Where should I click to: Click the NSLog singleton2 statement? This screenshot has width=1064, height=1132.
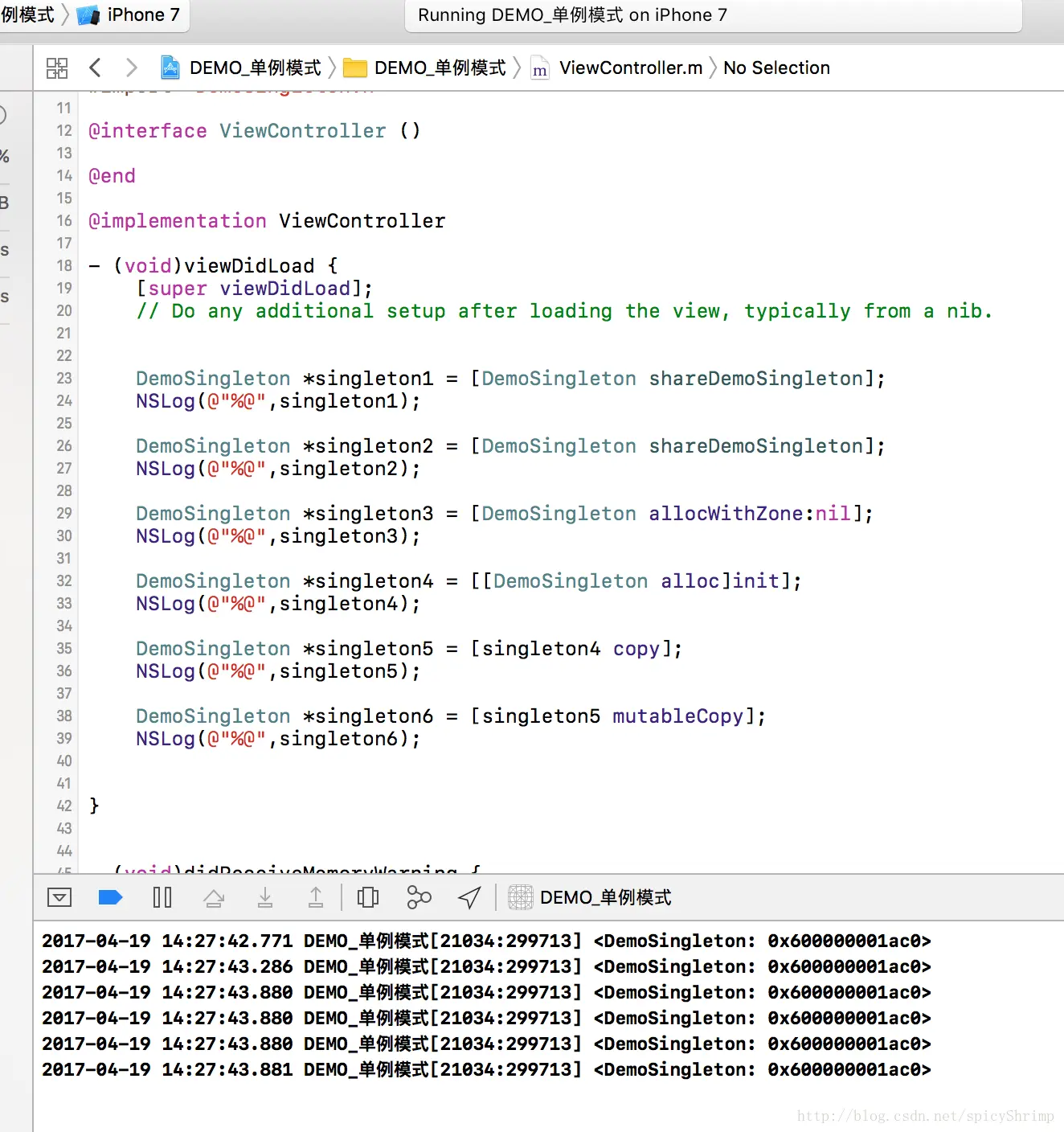point(278,468)
